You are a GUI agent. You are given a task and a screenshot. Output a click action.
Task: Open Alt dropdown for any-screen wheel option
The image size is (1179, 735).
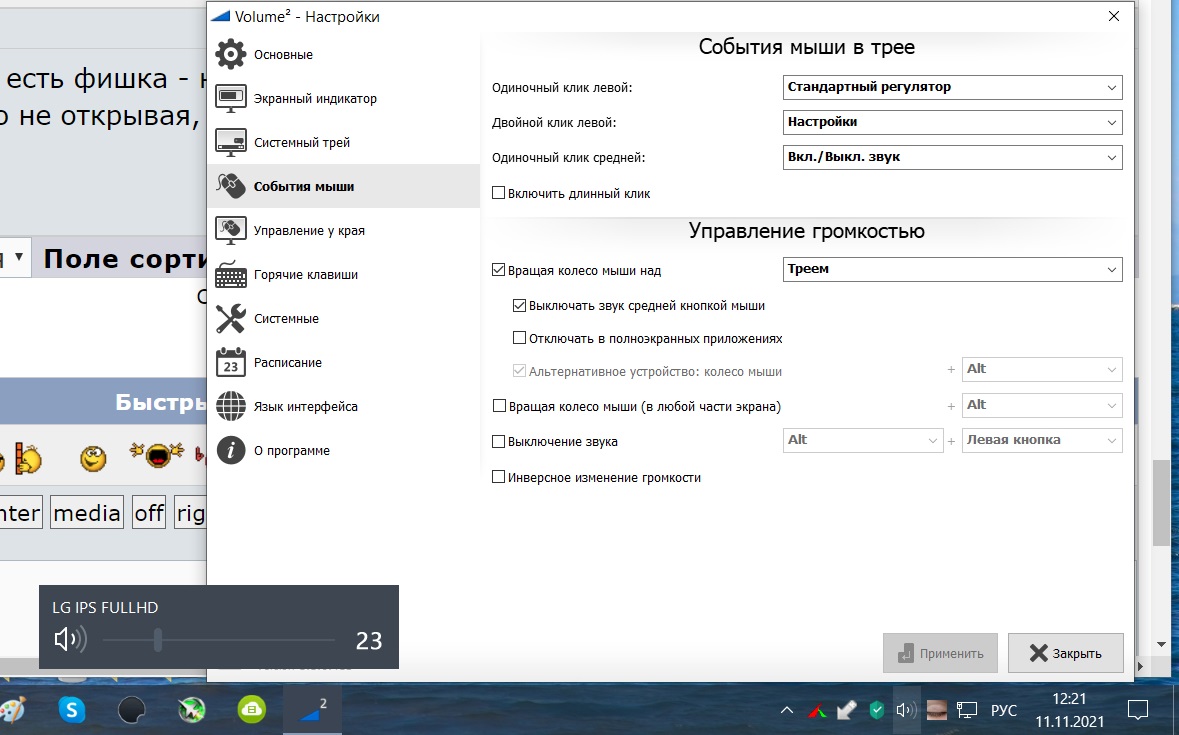1042,405
